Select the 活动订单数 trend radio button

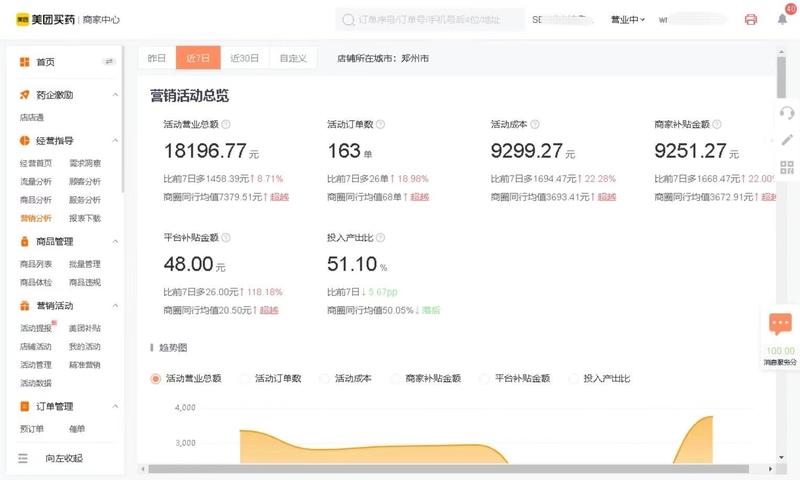coord(245,378)
